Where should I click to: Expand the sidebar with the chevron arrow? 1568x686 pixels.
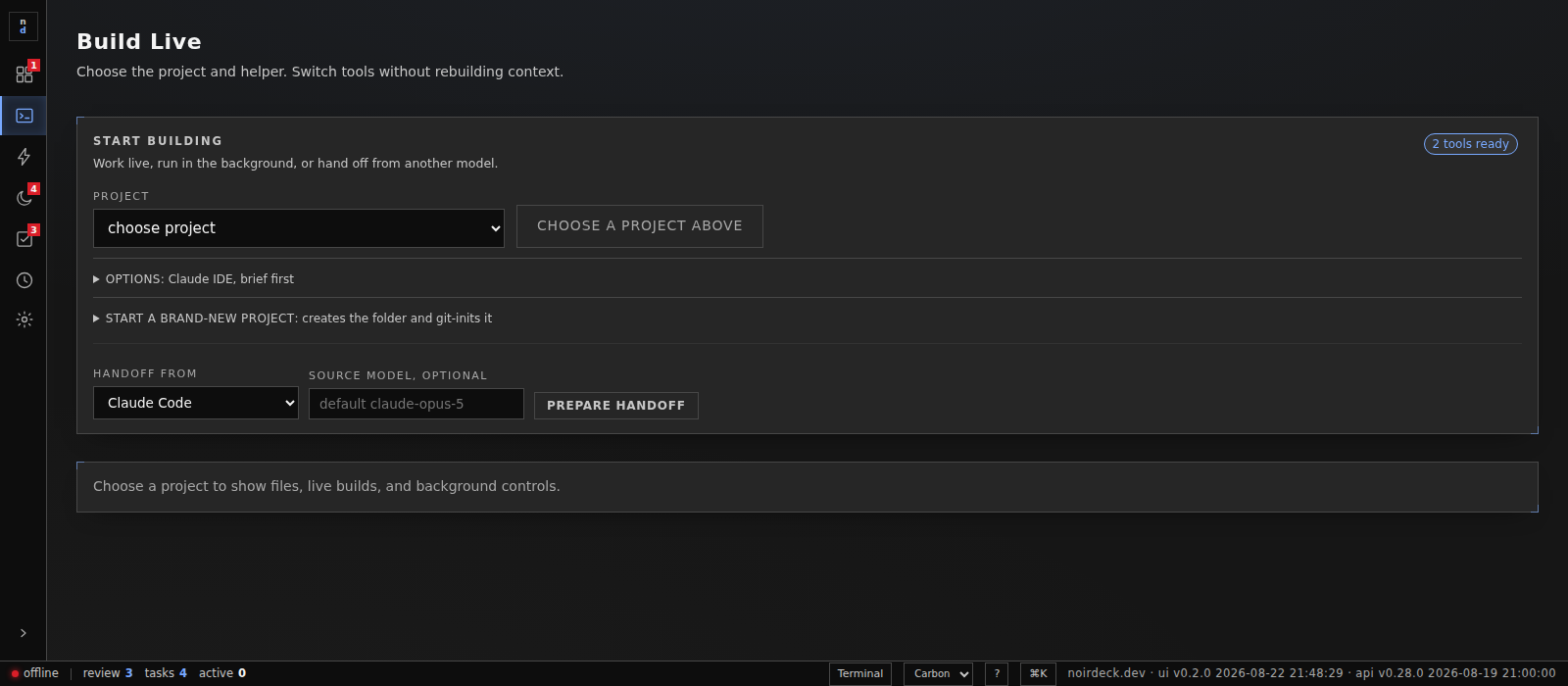24,633
